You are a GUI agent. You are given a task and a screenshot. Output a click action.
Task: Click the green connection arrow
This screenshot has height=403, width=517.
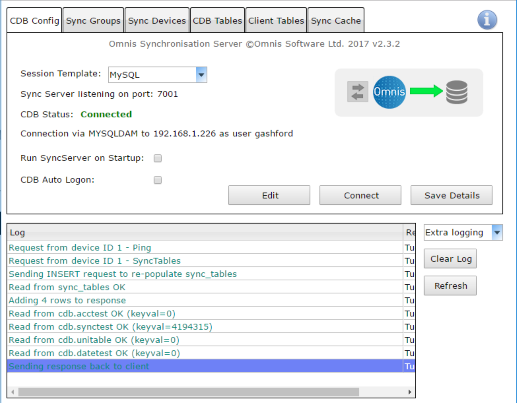[426, 91]
